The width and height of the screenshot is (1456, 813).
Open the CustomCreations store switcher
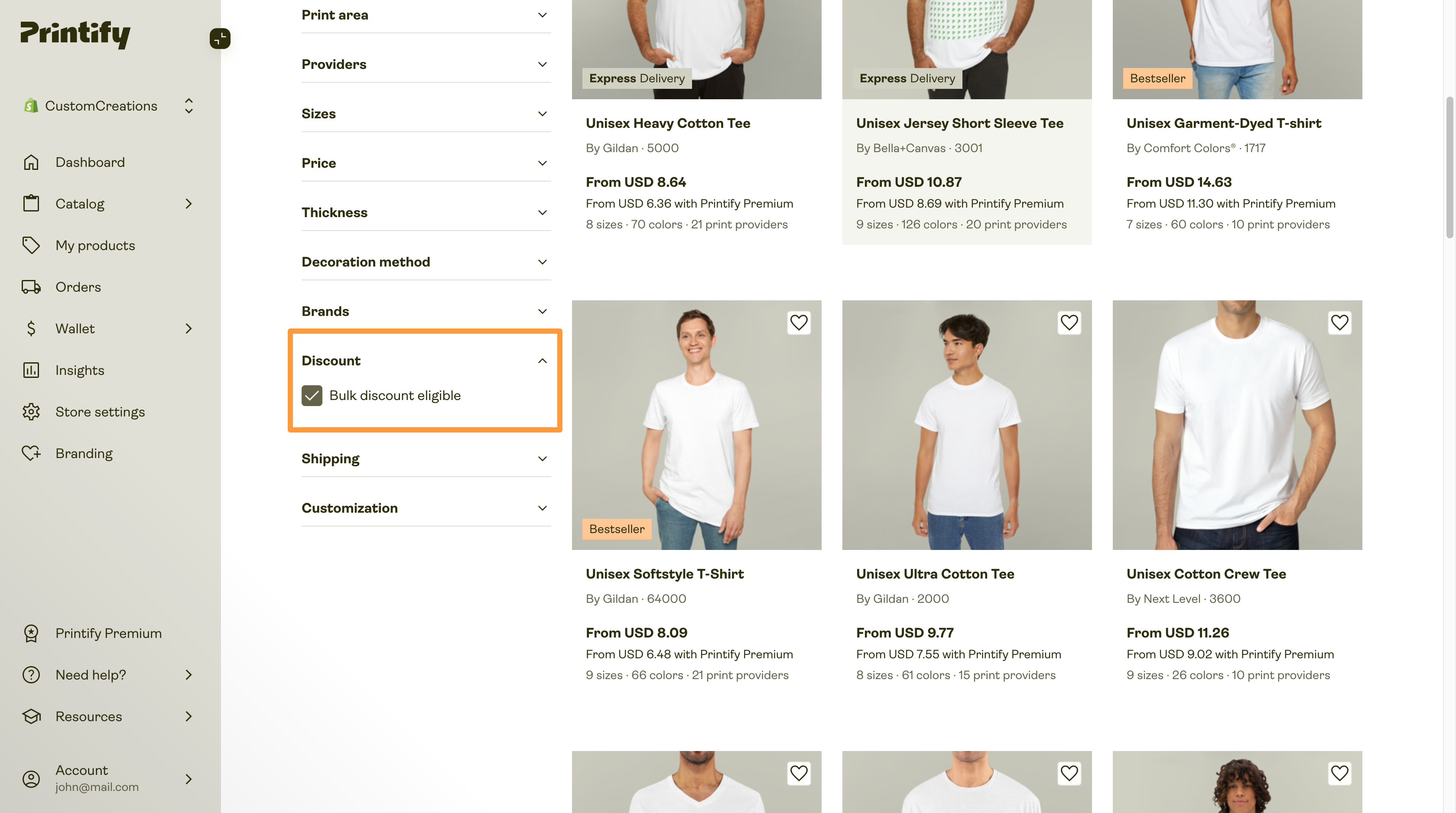(109, 106)
